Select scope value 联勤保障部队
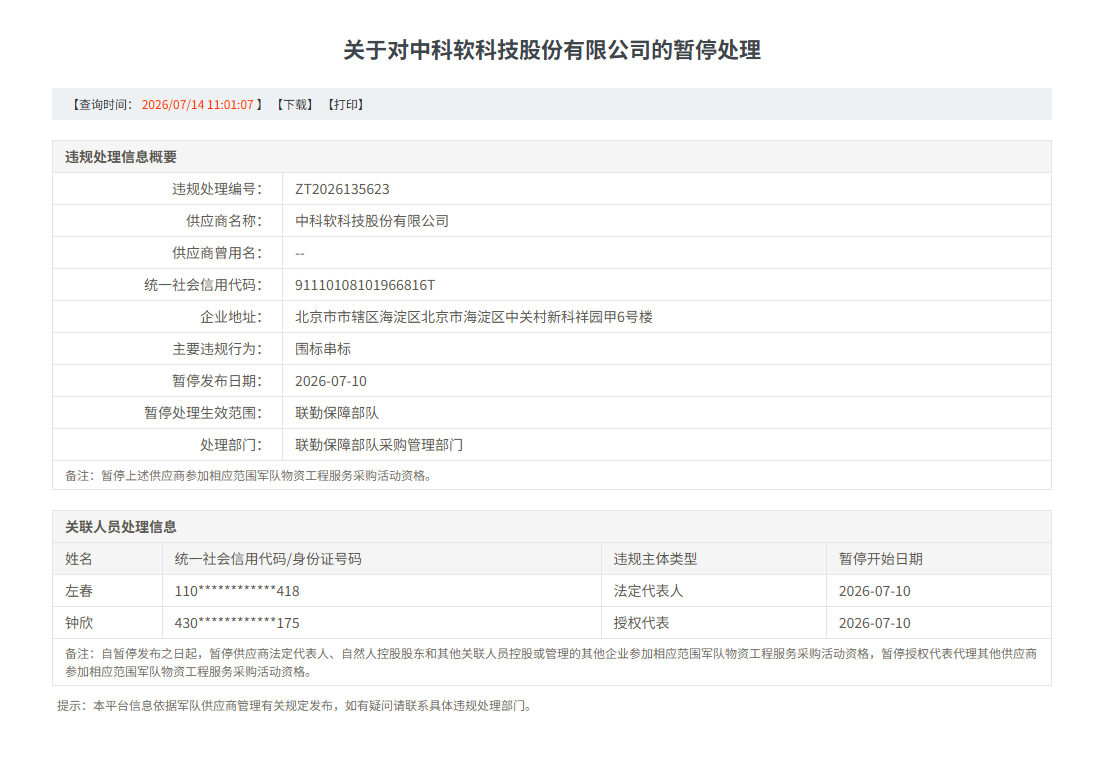 coord(337,412)
